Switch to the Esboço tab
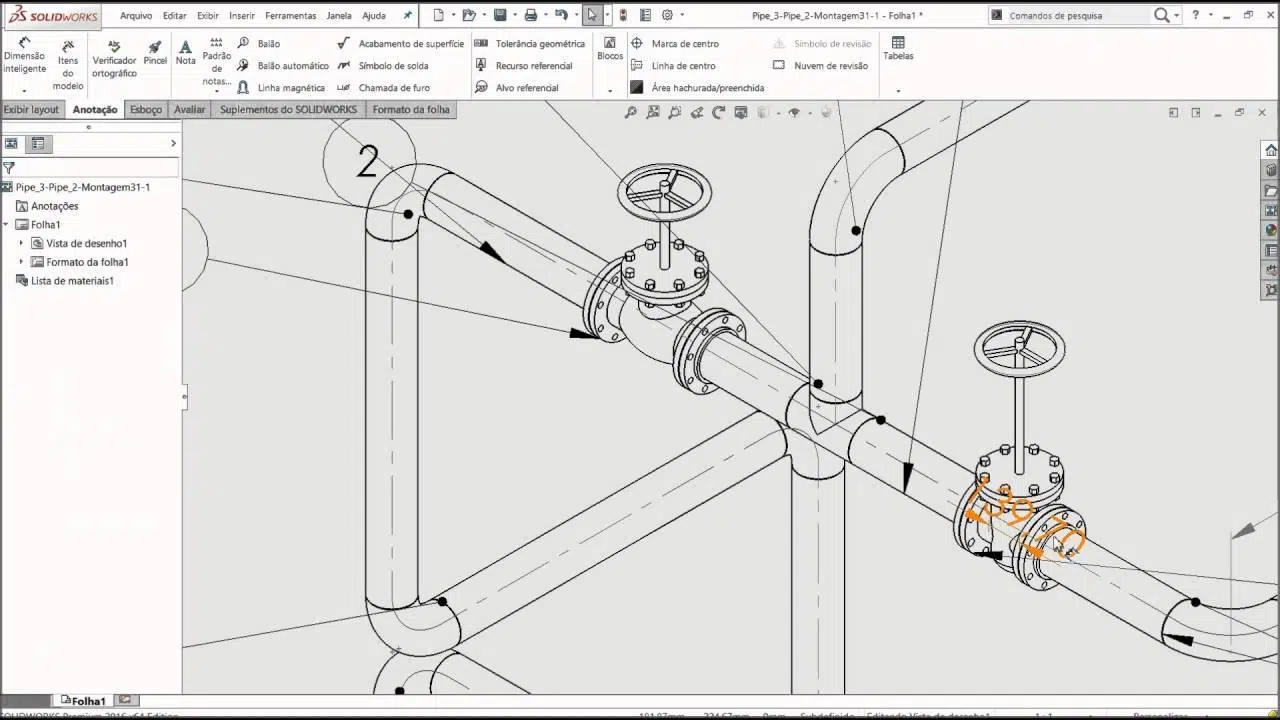The image size is (1280, 720). 146,110
